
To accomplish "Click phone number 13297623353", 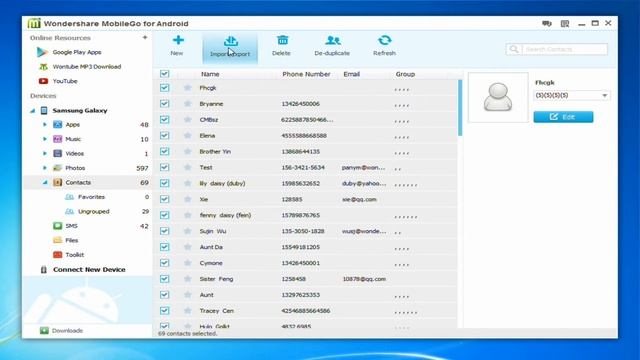I will pyautogui.click(x=301, y=295).
